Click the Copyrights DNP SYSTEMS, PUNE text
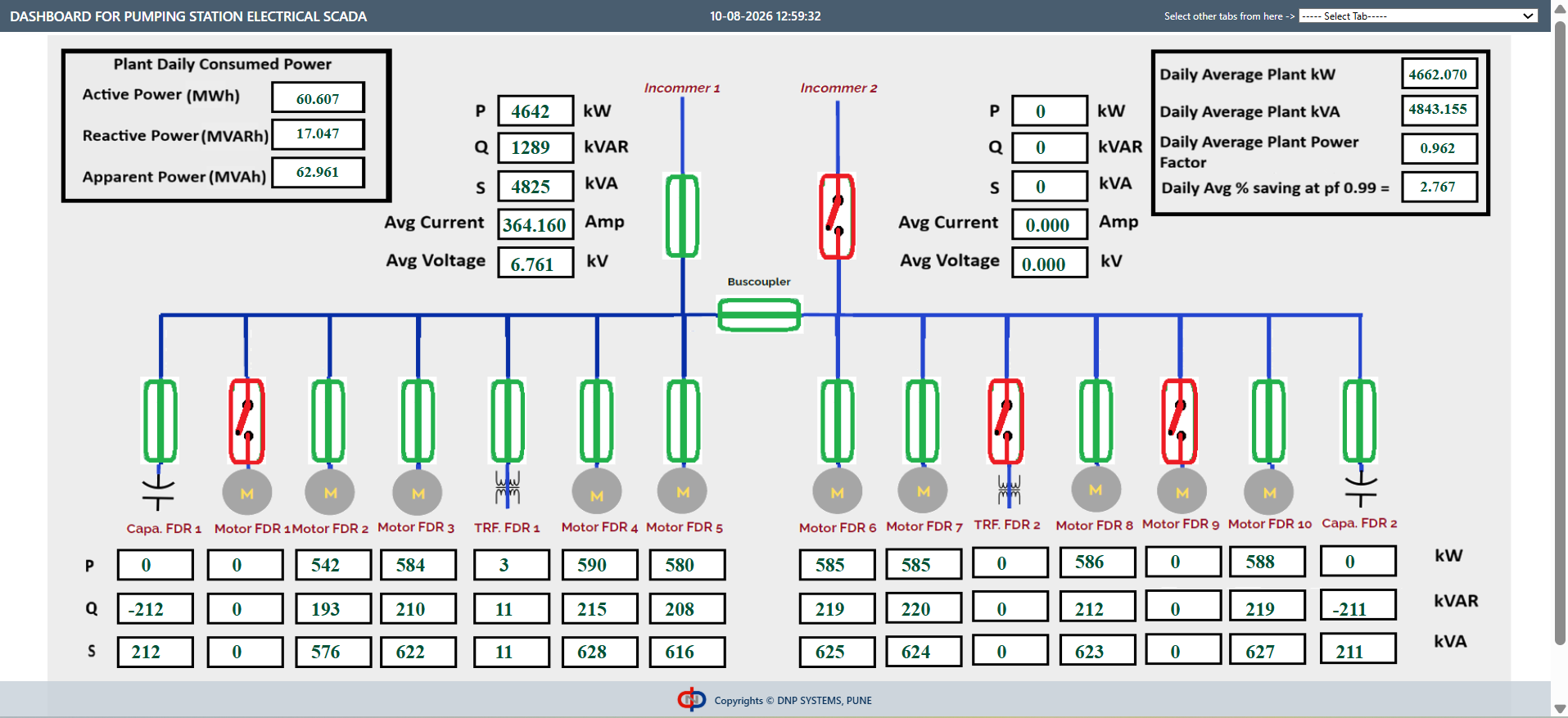Screen dimensions: 1568x718 [793, 701]
